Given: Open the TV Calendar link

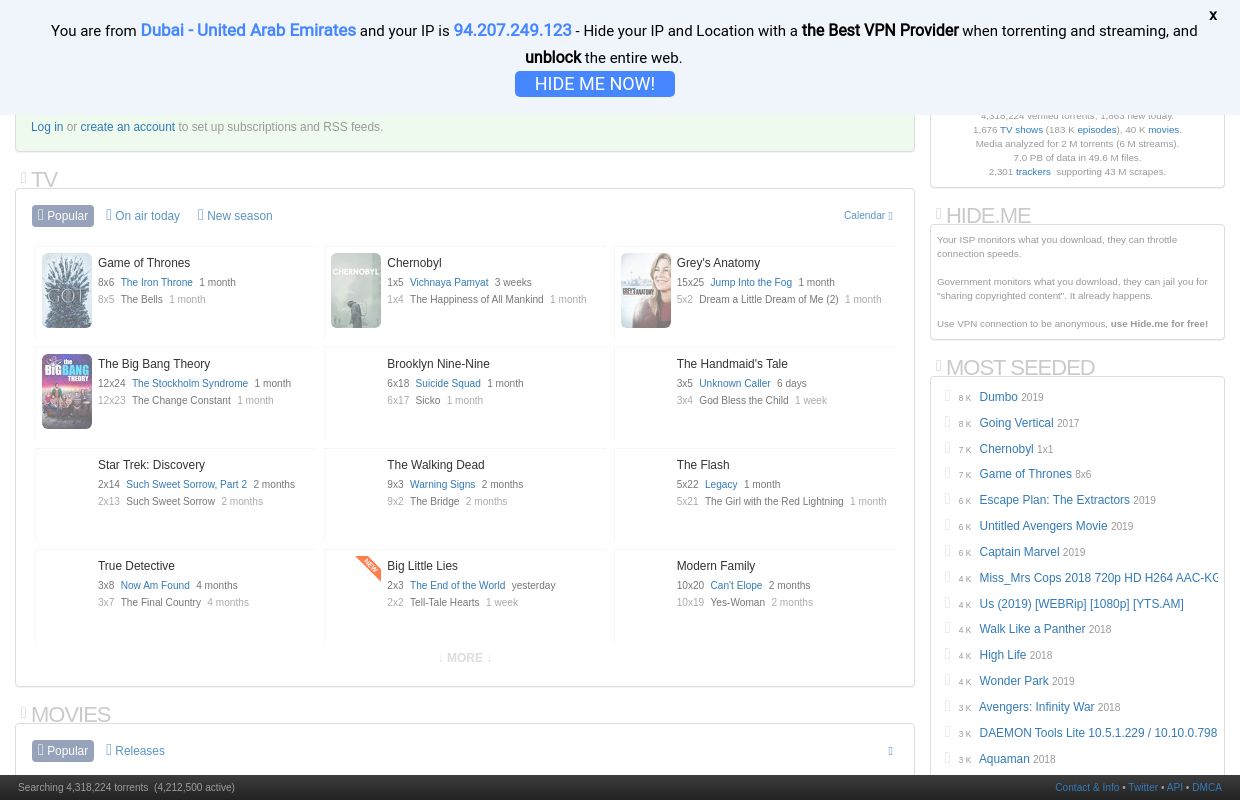Looking at the screenshot, I should point(868,216).
